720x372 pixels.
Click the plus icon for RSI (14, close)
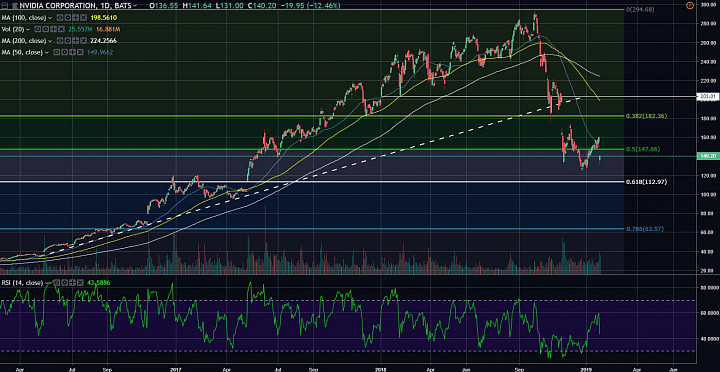73,282
